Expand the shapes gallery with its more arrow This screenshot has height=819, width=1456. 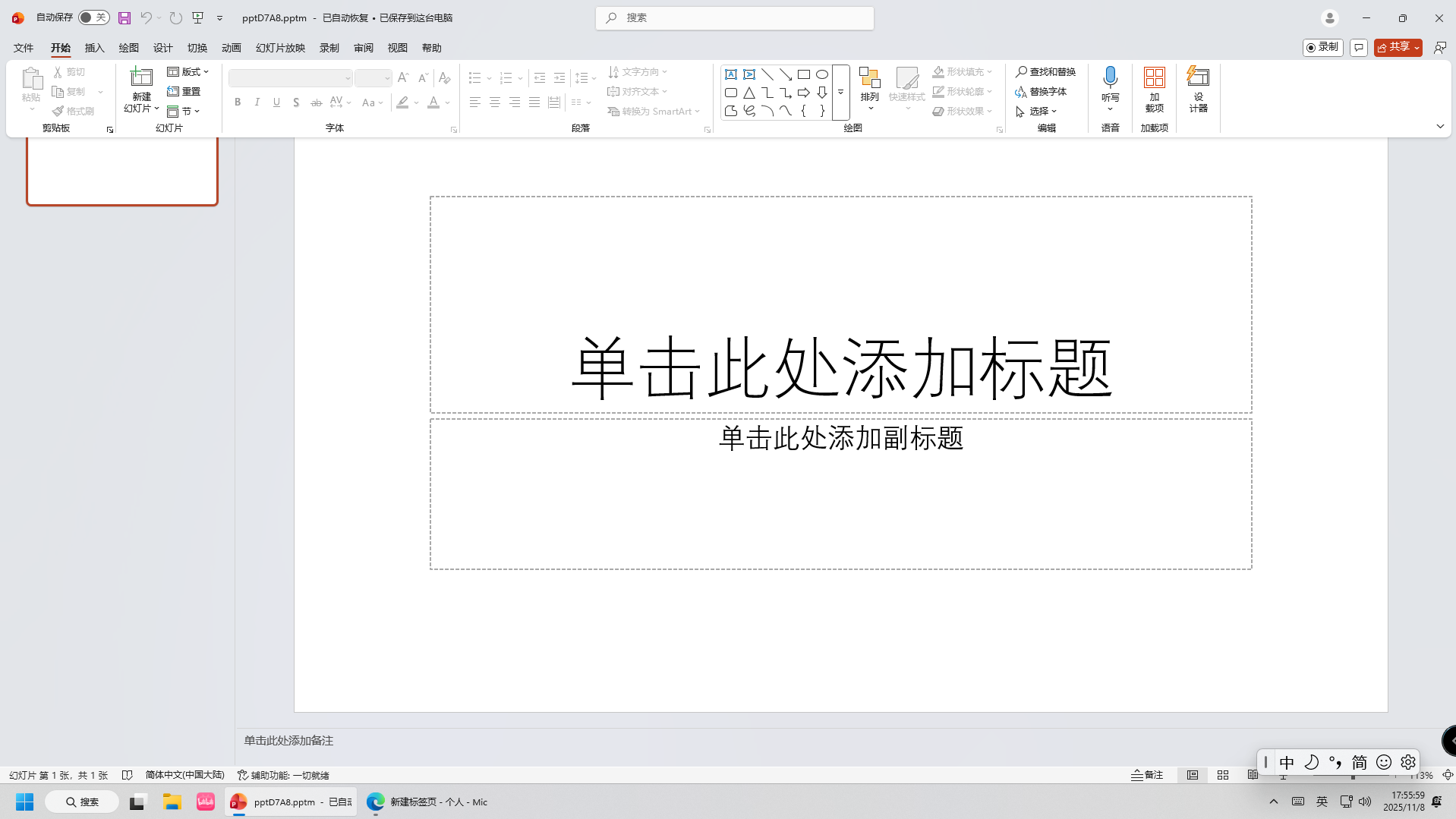pyautogui.click(x=840, y=93)
